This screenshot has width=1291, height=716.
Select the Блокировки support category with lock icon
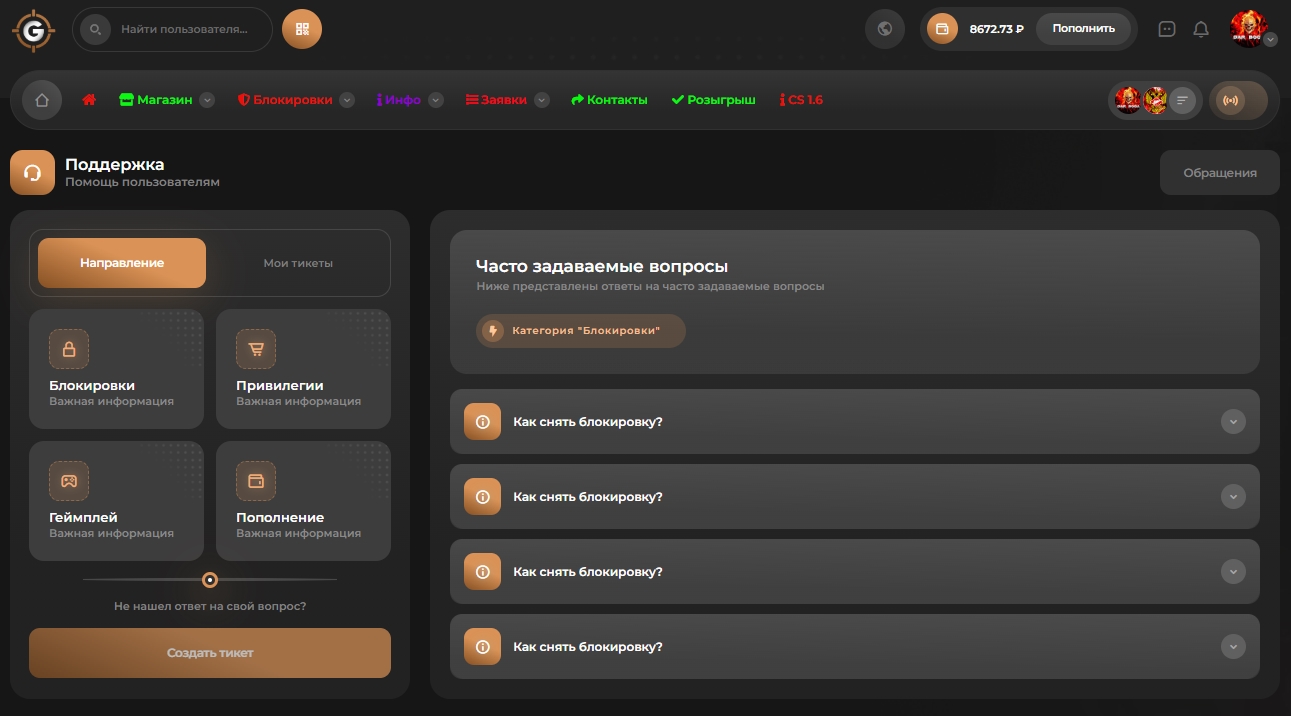pos(116,368)
